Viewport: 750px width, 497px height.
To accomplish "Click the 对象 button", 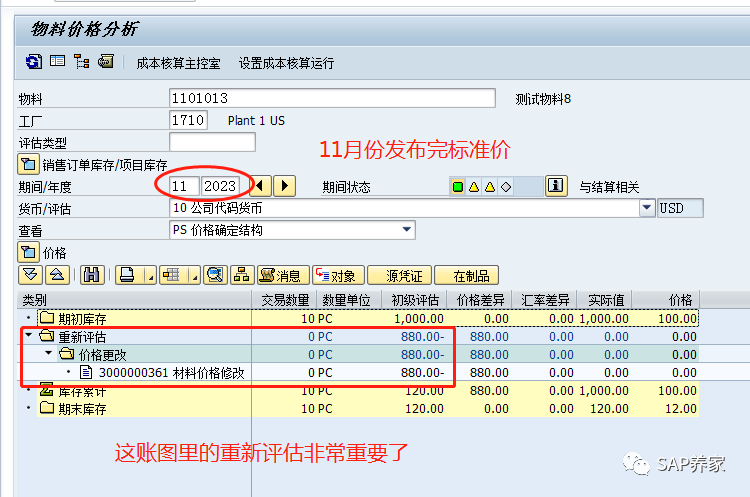I will click(339, 276).
